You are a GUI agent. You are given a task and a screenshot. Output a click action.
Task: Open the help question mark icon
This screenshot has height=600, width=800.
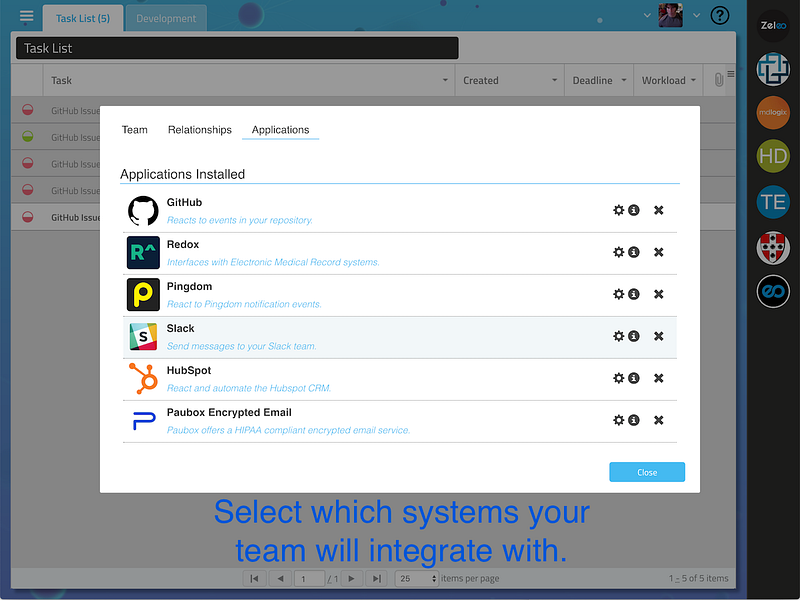click(720, 15)
